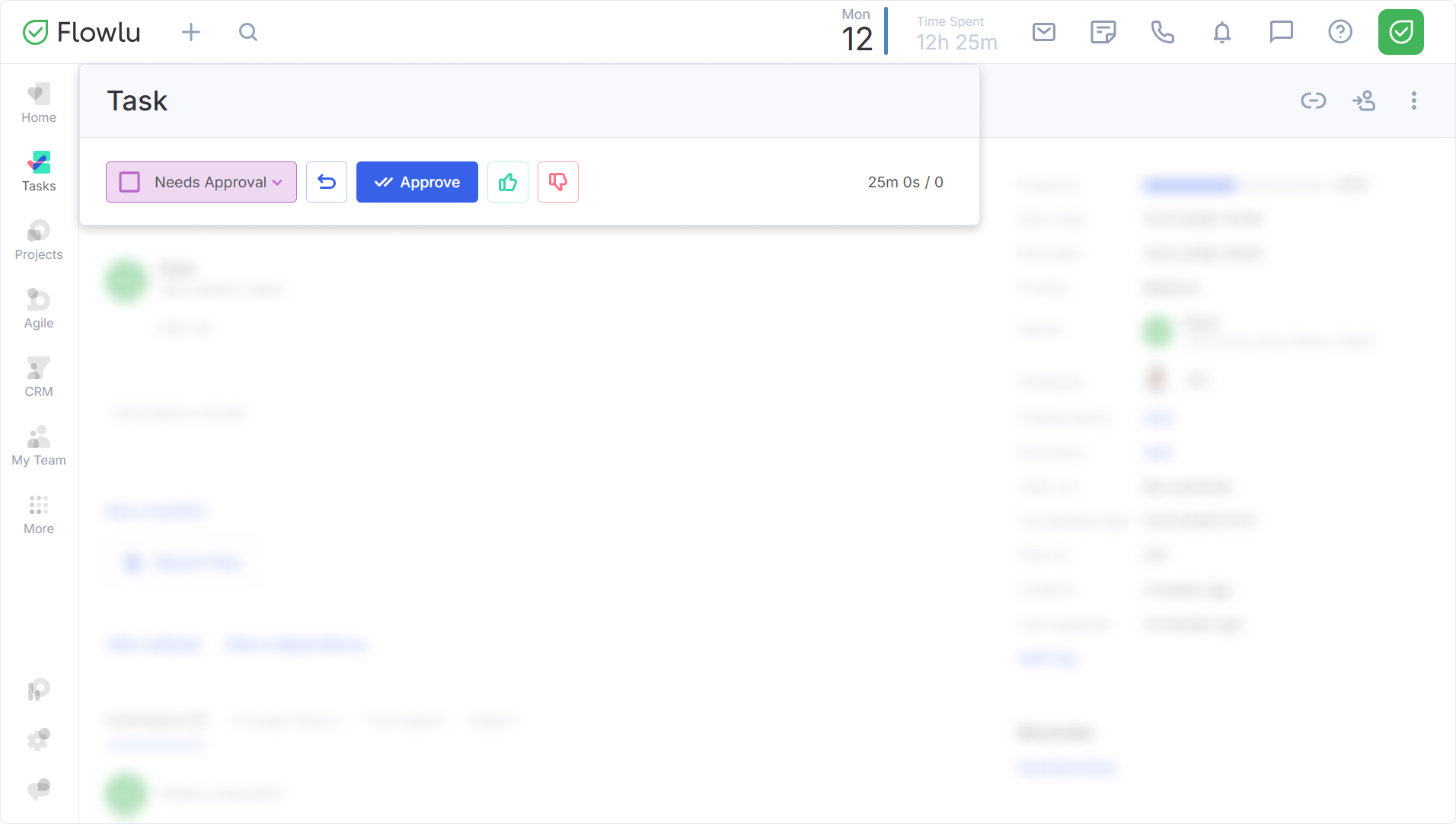1456x824 pixels.
Task: Open the mail envelope icon
Action: click(x=1043, y=32)
